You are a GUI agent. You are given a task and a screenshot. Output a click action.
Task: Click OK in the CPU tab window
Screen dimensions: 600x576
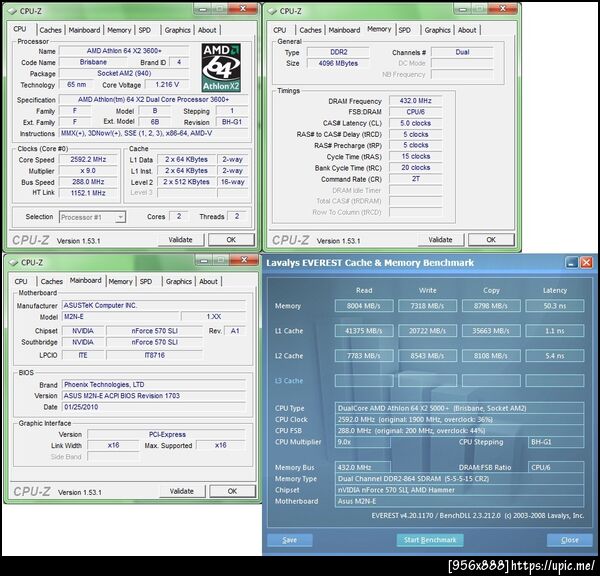tap(231, 240)
